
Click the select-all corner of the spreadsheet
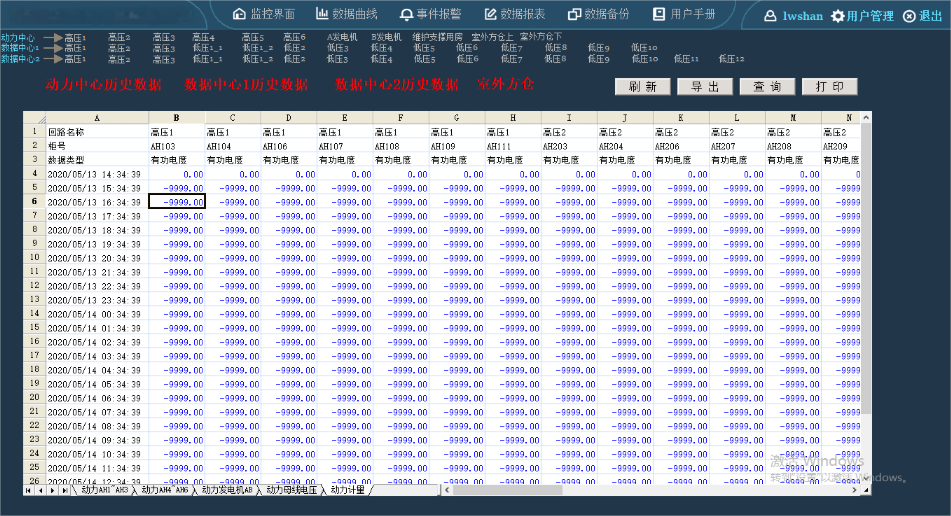coord(35,118)
